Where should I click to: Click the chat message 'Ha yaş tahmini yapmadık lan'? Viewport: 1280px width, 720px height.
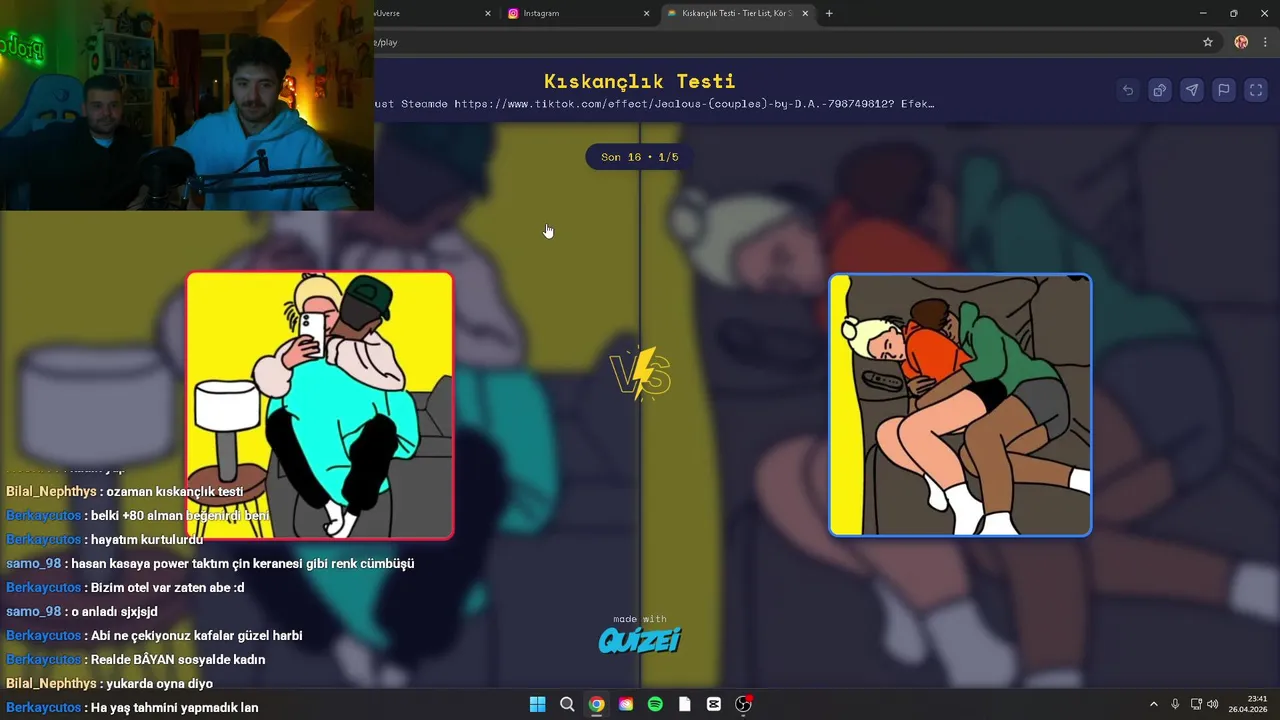click(x=174, y=708)
